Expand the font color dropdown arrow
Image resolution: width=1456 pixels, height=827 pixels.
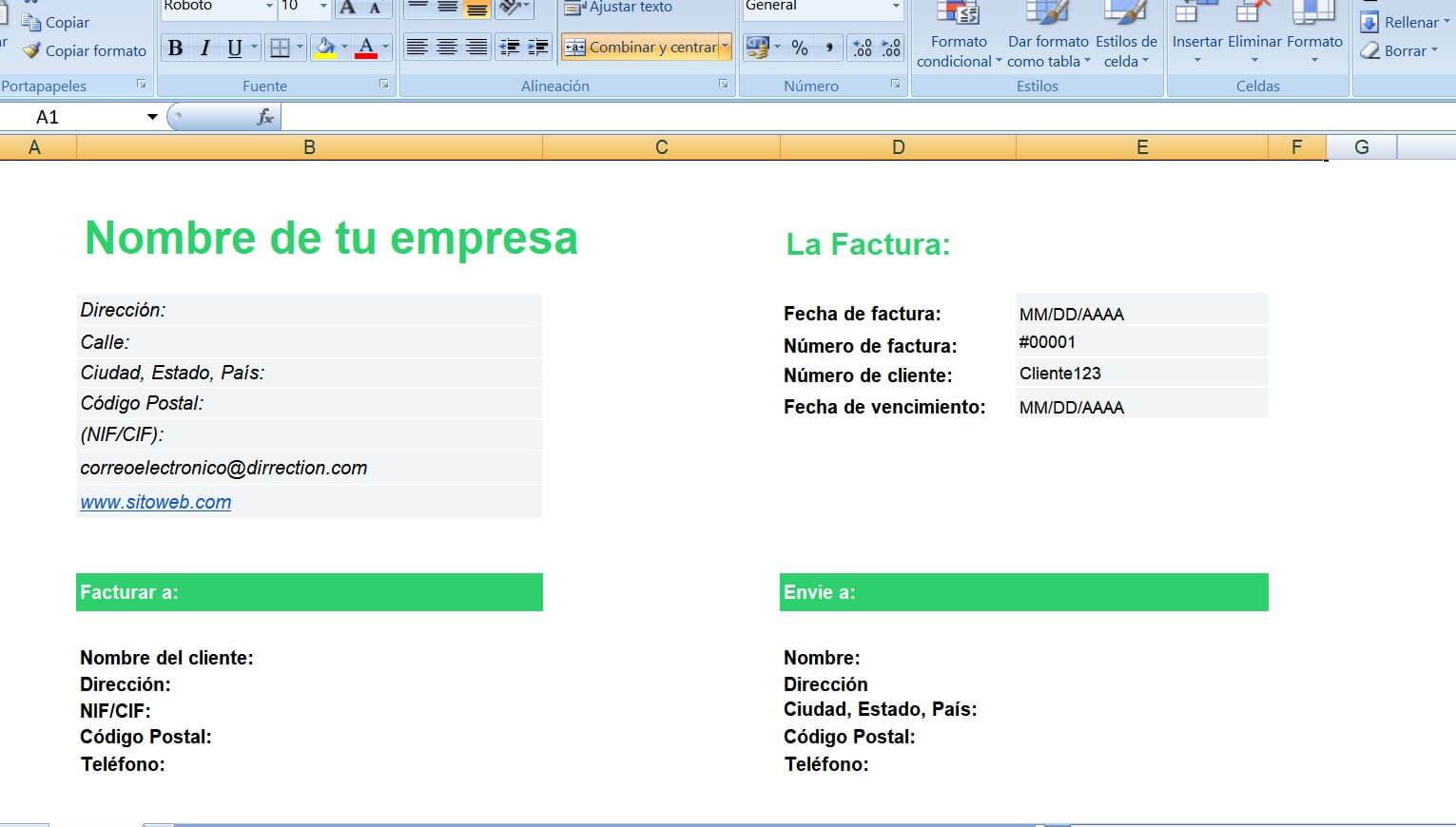point(385,48)
